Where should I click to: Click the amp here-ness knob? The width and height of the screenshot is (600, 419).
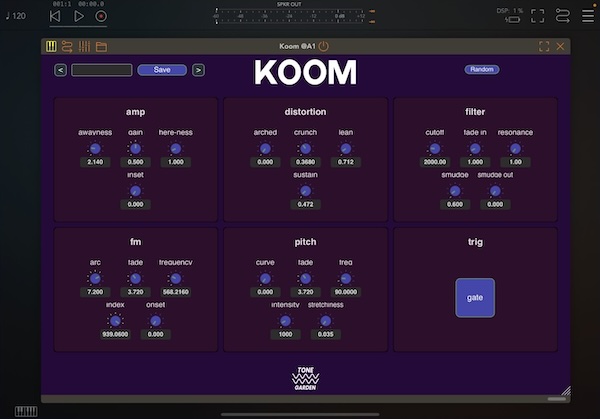tap(176, 148)
